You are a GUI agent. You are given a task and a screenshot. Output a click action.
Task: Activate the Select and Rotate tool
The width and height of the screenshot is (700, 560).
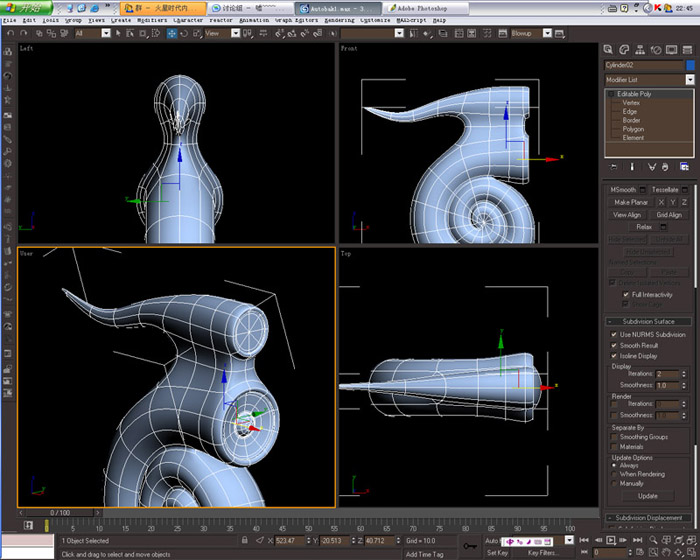pyautogui.click(x=184, y=33)
